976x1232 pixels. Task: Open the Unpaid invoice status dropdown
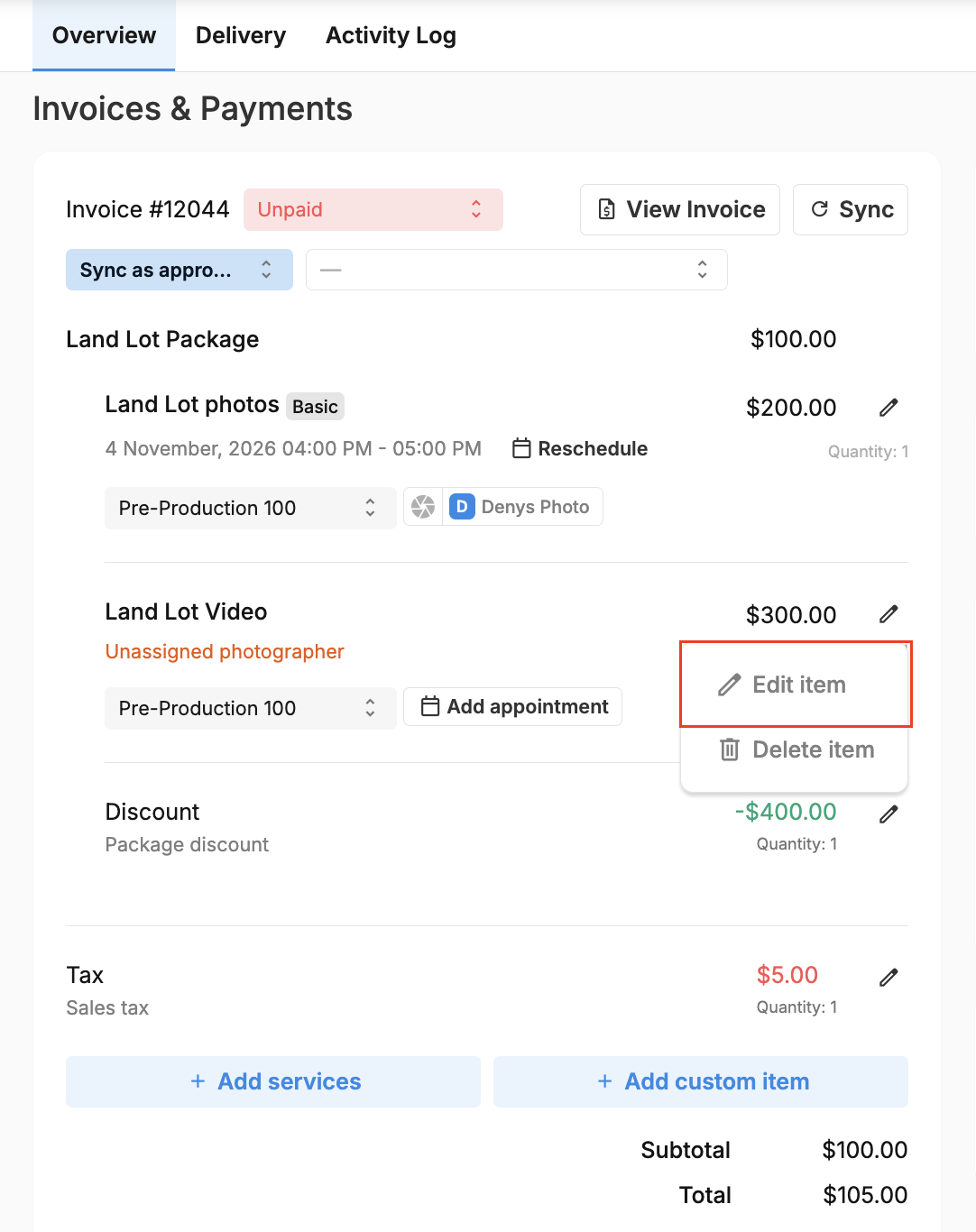coord(373,209)
